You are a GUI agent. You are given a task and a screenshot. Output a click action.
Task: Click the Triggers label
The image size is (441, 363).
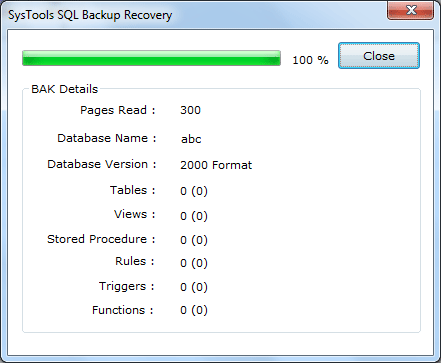click(x=127, y=286)
